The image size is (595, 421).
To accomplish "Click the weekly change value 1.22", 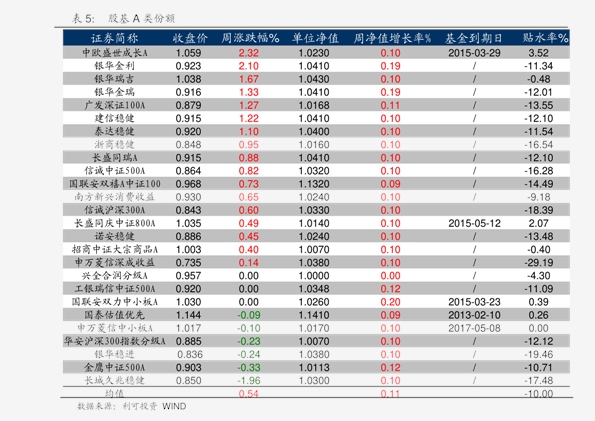I will [x=249, y=118].
